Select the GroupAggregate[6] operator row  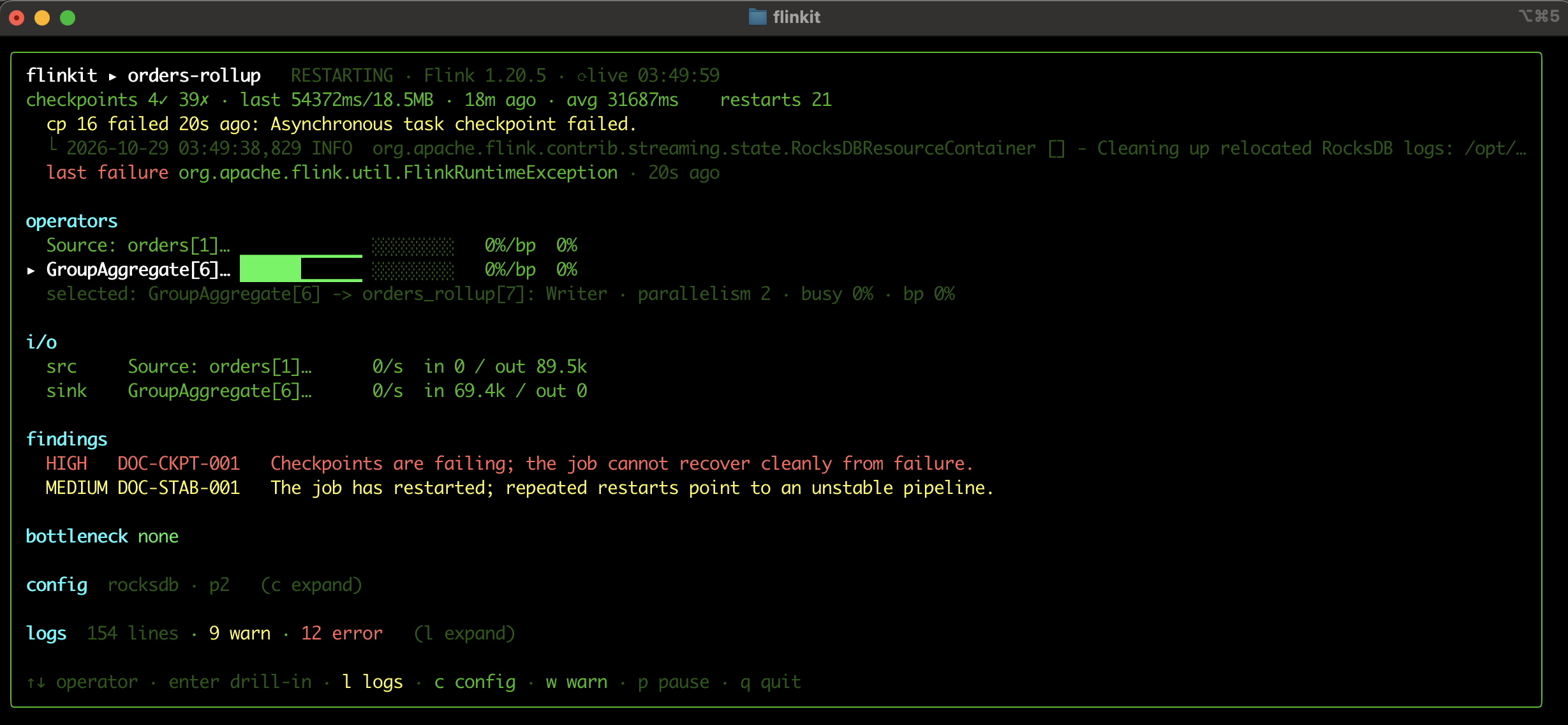click(x=302, y=270)
